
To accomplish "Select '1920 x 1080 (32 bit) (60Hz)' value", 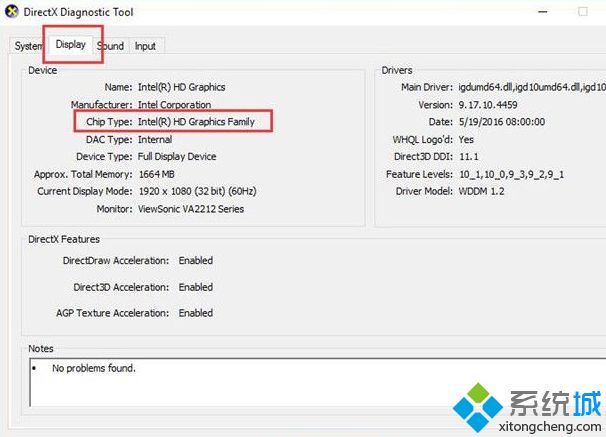I will pos(197,191).
